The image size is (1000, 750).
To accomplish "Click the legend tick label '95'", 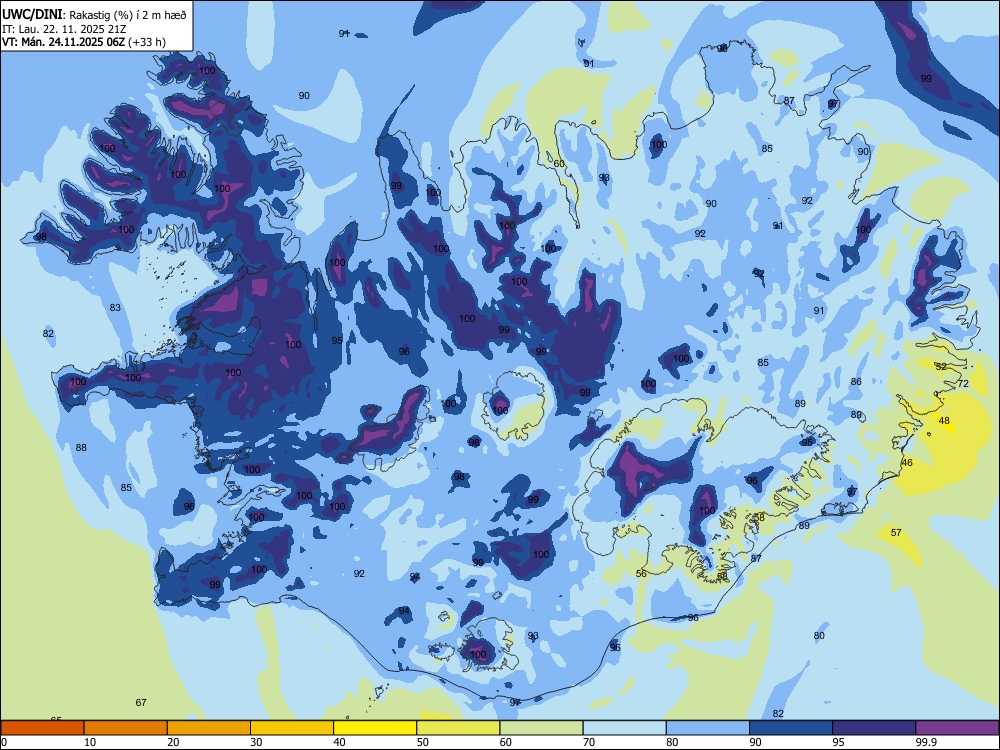I will pos(839,742).
